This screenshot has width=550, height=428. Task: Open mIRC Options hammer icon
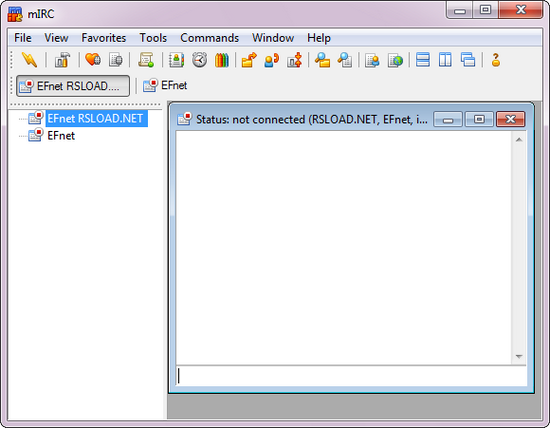pyautogui.click(x=62, y=60)
